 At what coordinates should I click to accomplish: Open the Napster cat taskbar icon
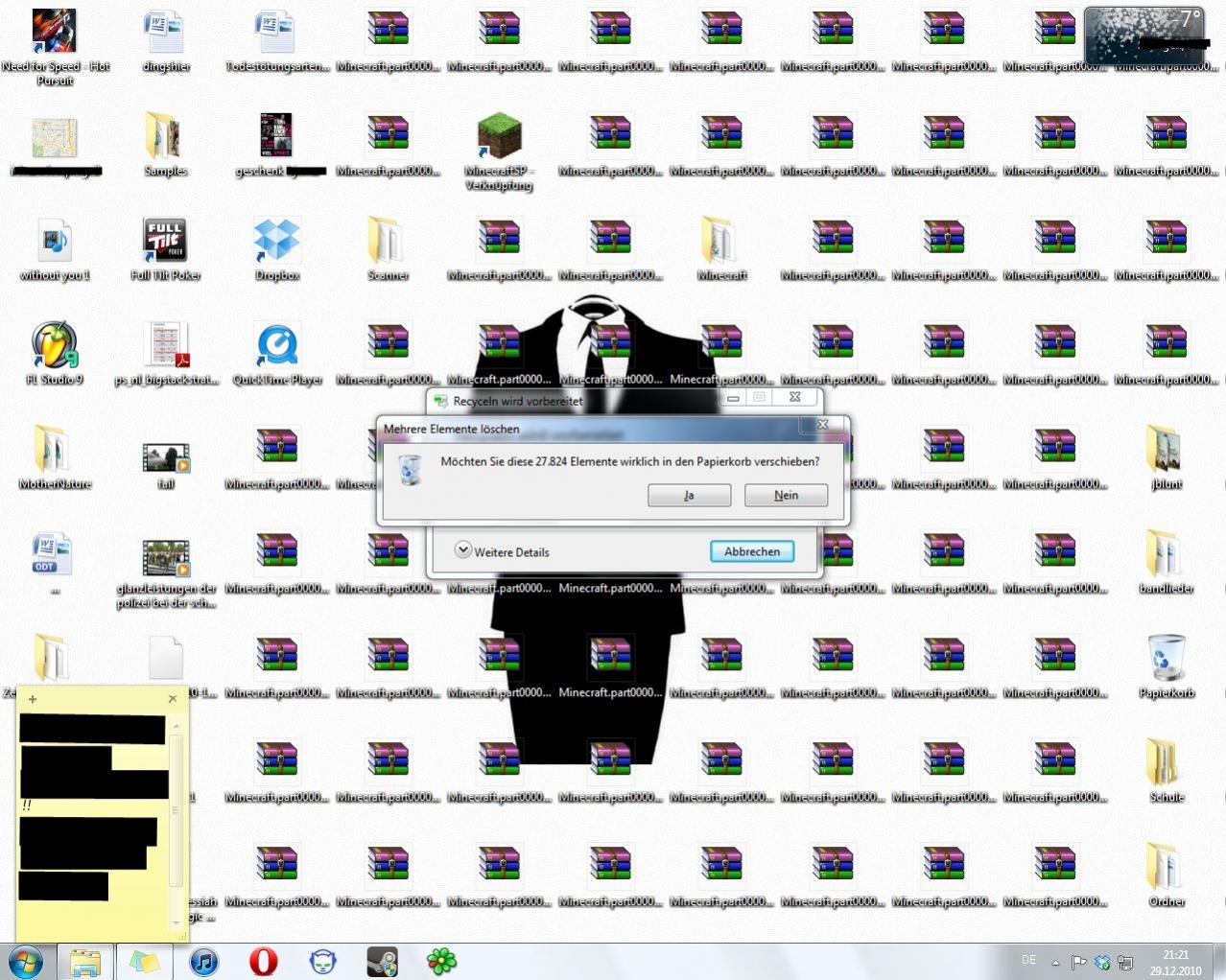(322, 961)
